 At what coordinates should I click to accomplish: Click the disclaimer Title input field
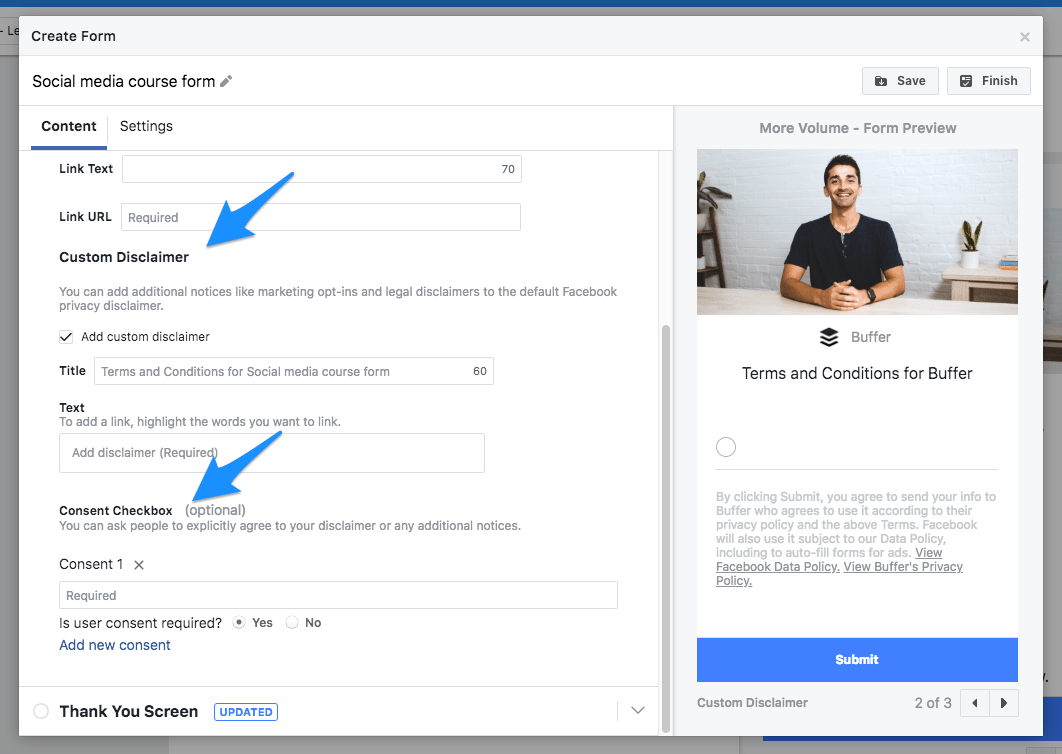tap(294, 371)
